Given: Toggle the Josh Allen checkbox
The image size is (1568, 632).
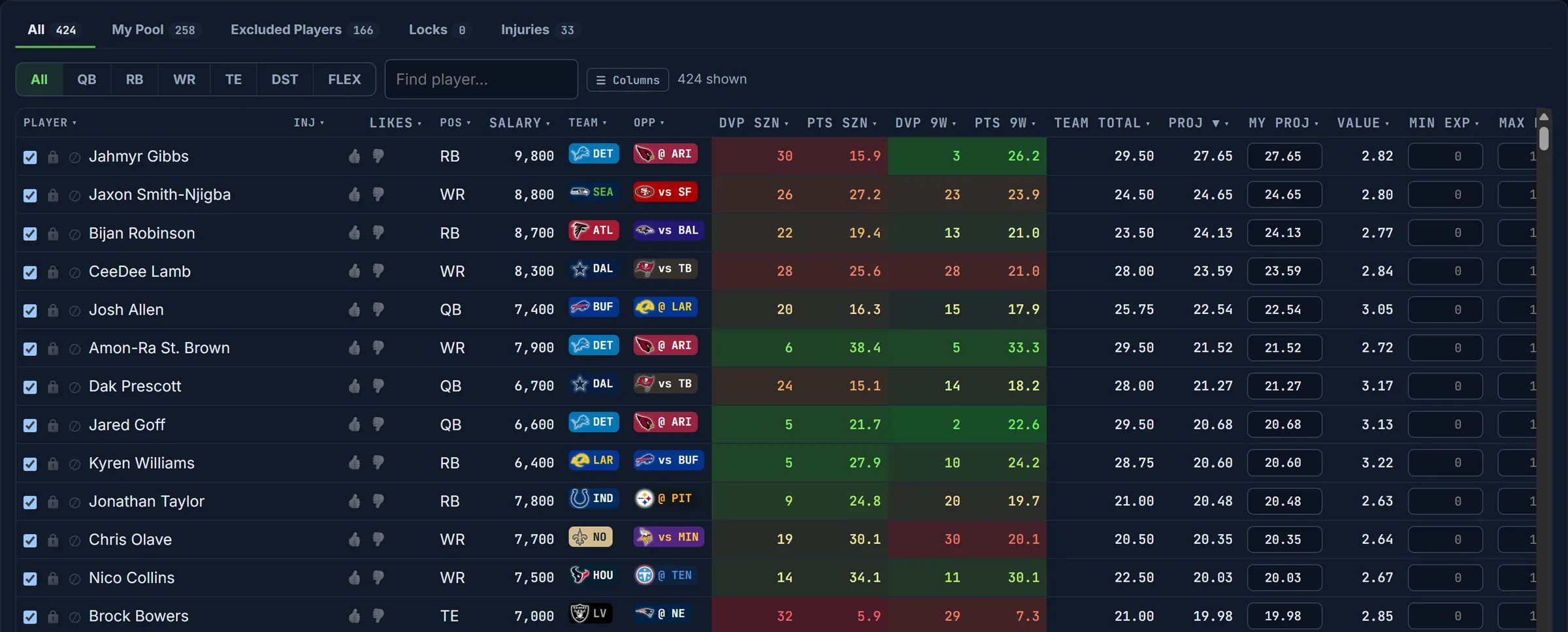Looking at the screenshot, I should (30, 311).
